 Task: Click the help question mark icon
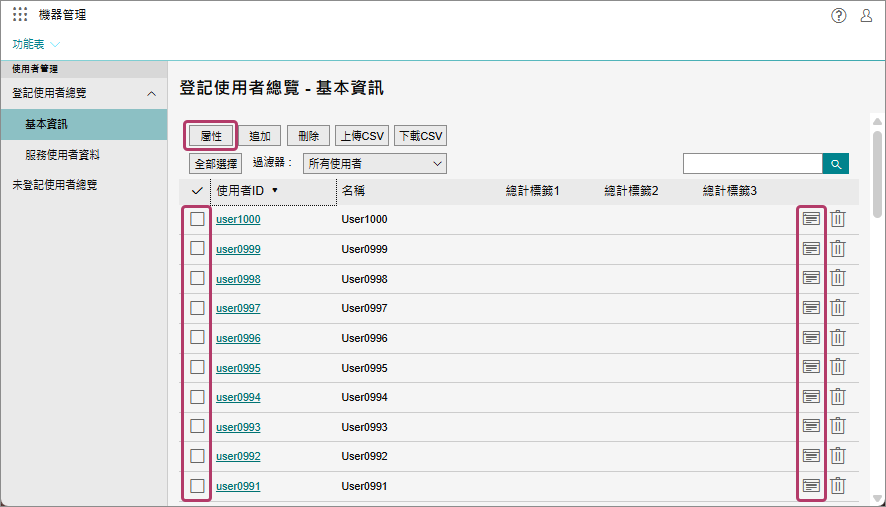839,15
